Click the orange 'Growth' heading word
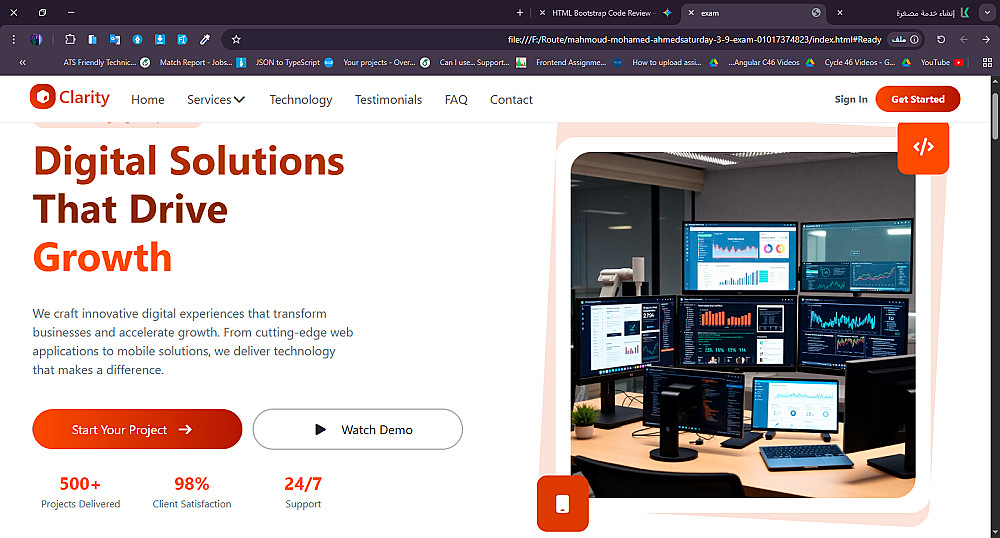Screen dimensions: 1000x538 pyautogui.click(x=103, y=258)
